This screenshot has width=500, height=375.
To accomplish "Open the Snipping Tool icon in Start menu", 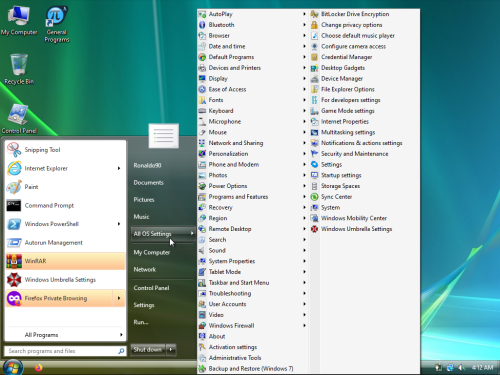I will coord(14,150).
